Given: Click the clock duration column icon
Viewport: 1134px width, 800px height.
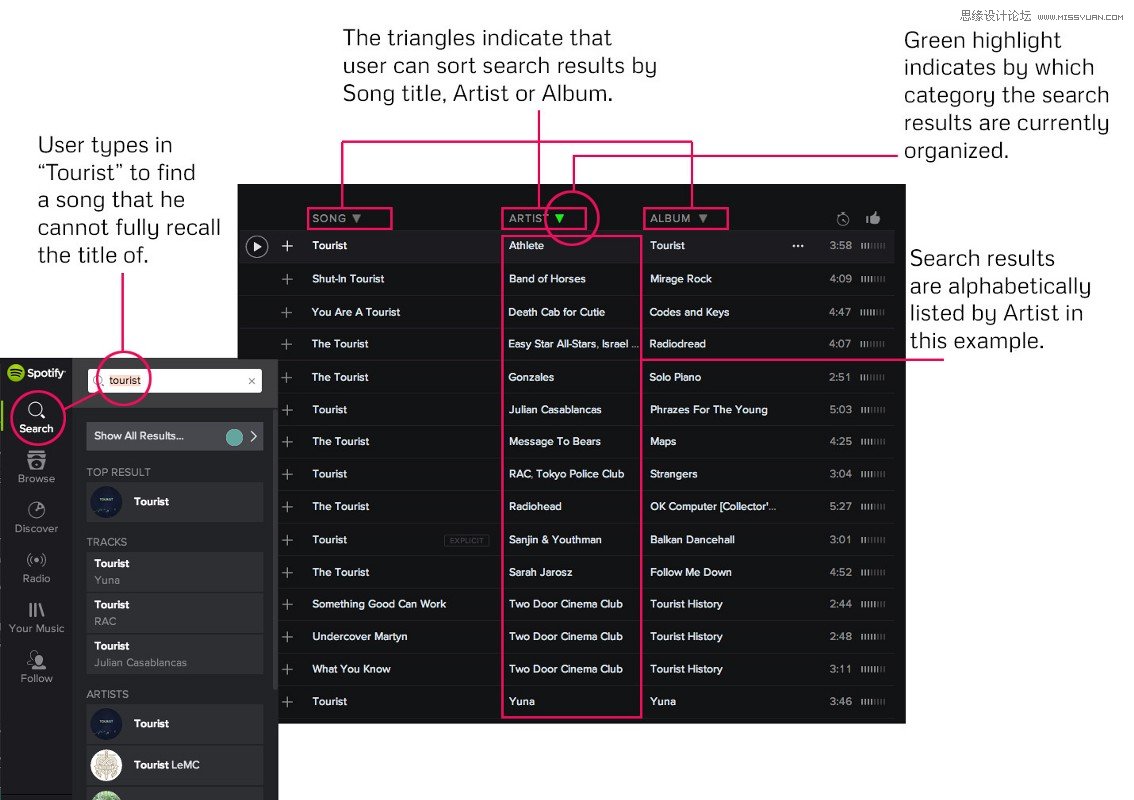Looking at the screenshot, I should (x=843, y=218).
